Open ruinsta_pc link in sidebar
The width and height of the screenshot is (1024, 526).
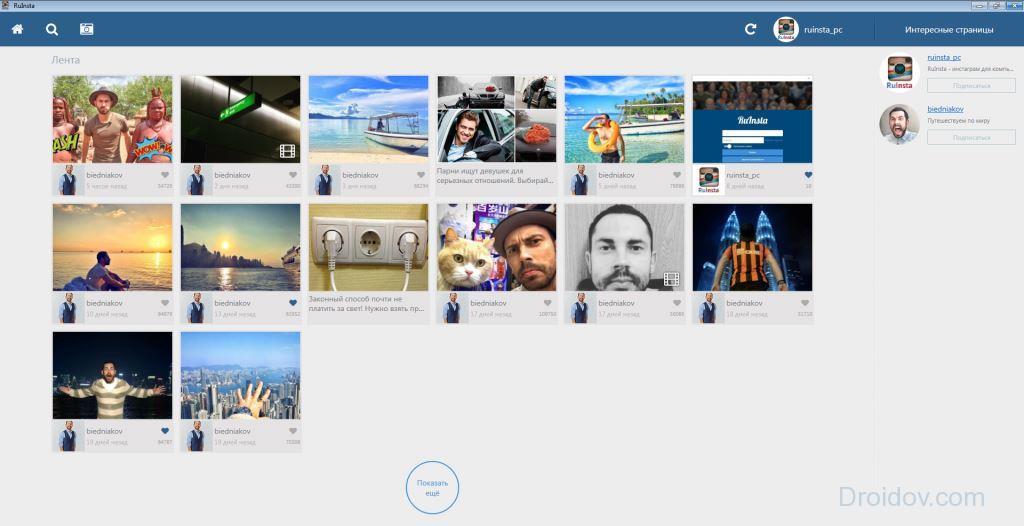(x=943, y=57)
